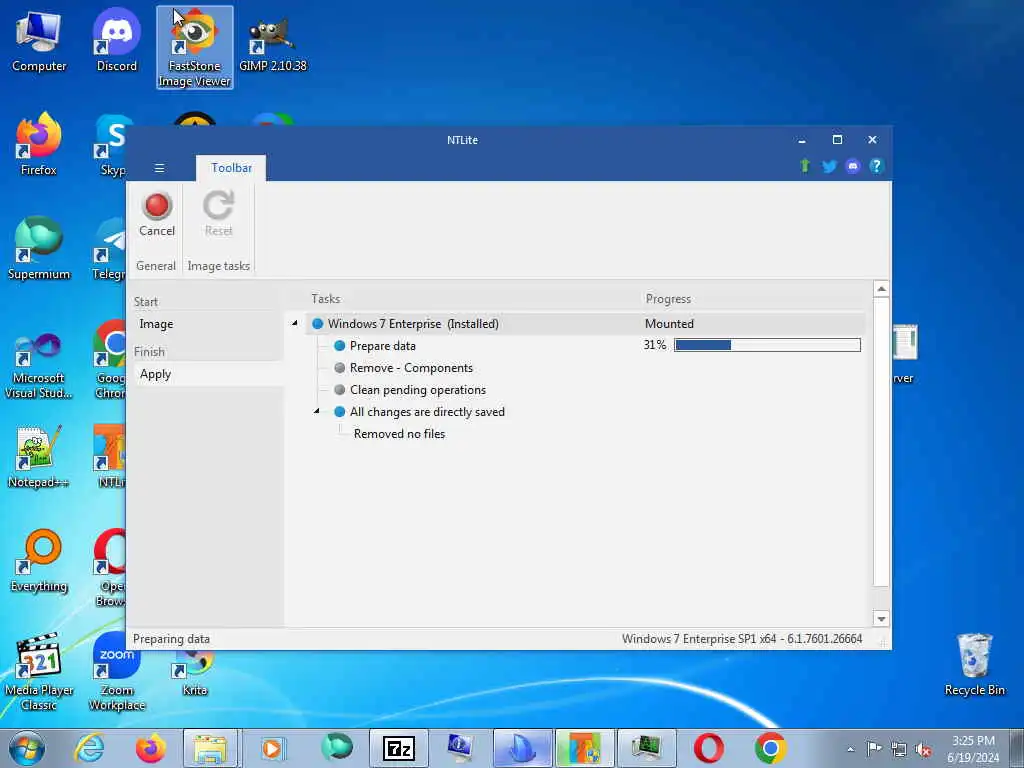Screen dimensions: 1024x768
Task: Click 7-Zip taskbar icon
Action: [398, 748]
